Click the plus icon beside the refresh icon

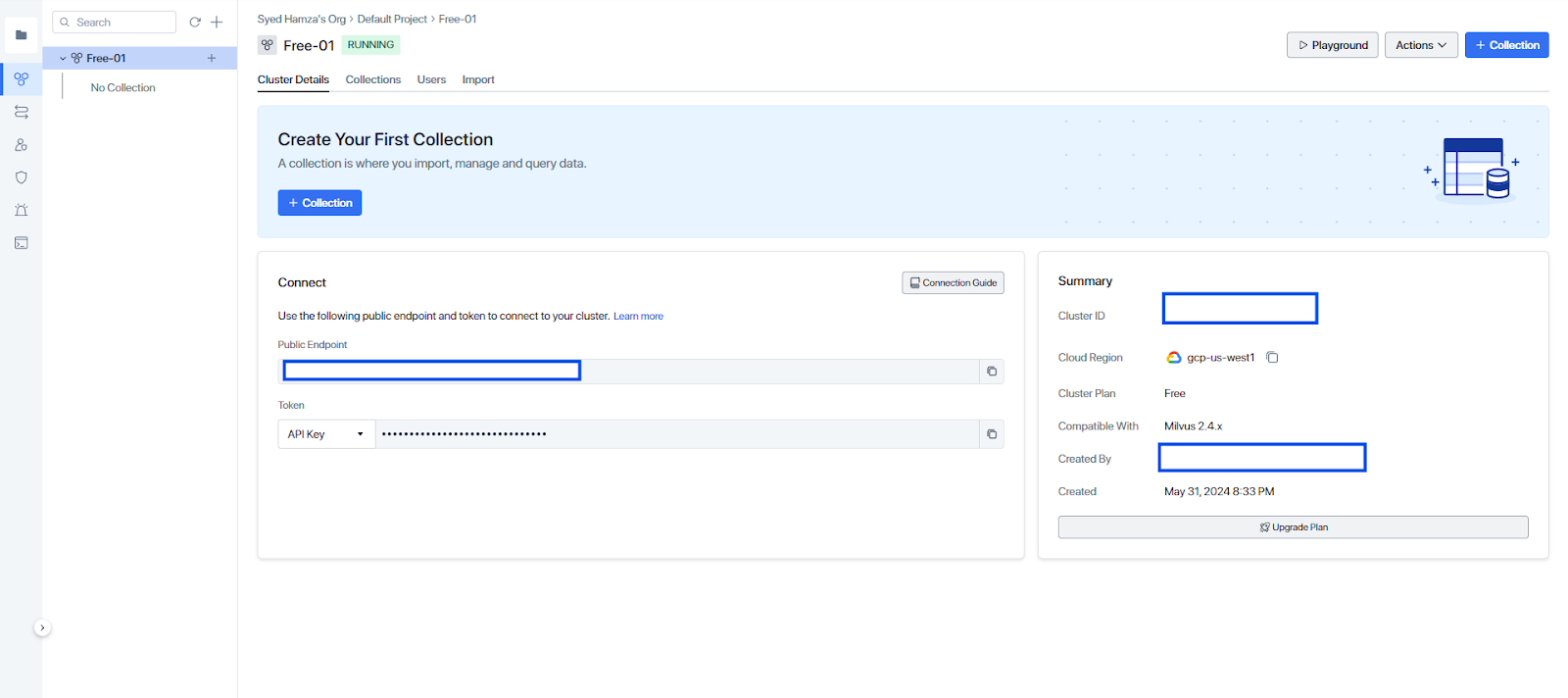217,23
